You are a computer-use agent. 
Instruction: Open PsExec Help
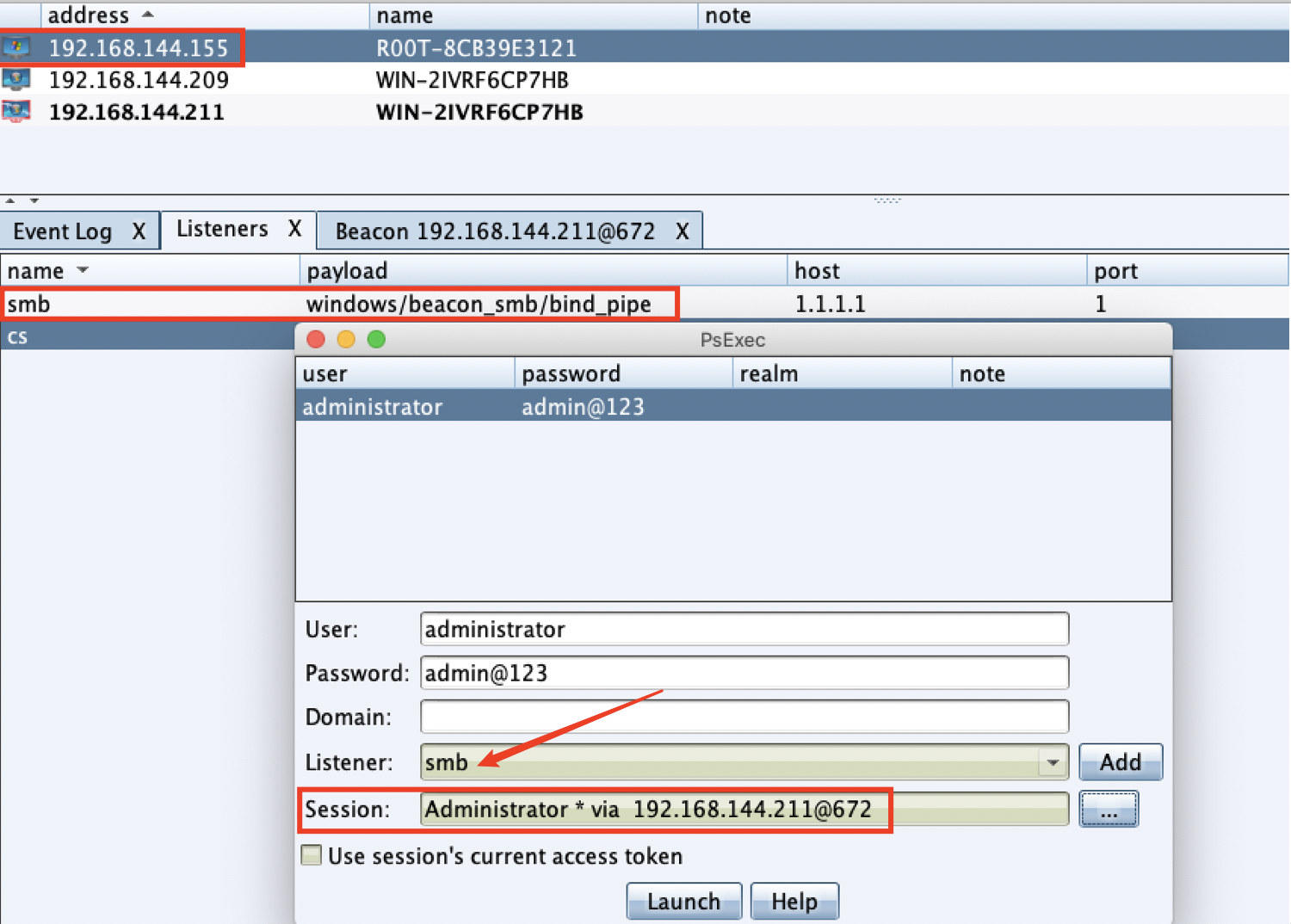click(x=794, y=902)
